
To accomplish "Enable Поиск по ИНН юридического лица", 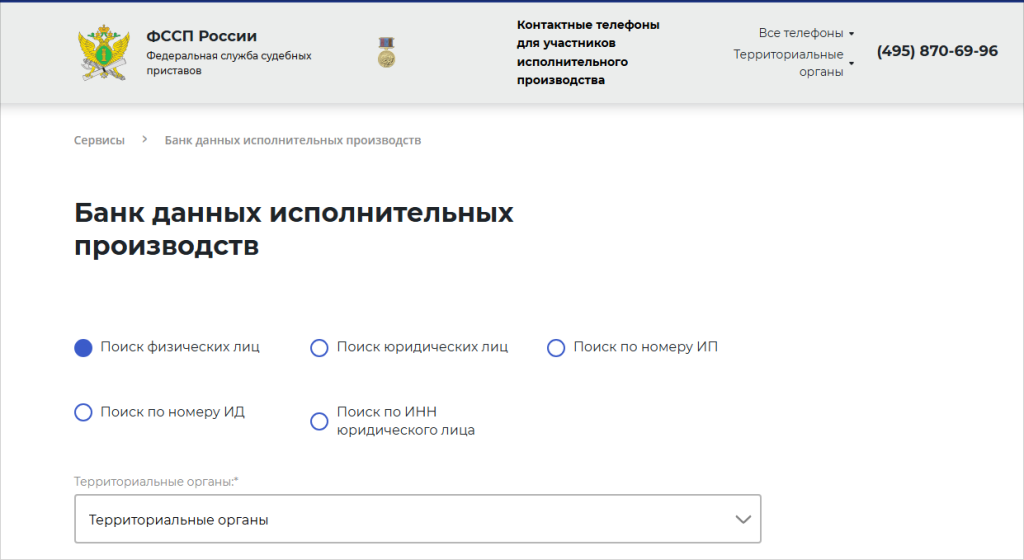I will pos(319,421).
